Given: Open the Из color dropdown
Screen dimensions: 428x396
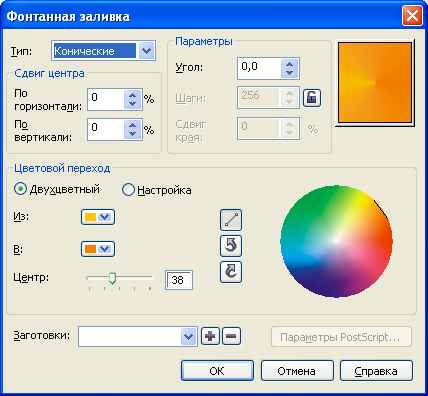Looking at the screenshot, I should point(98,217).
